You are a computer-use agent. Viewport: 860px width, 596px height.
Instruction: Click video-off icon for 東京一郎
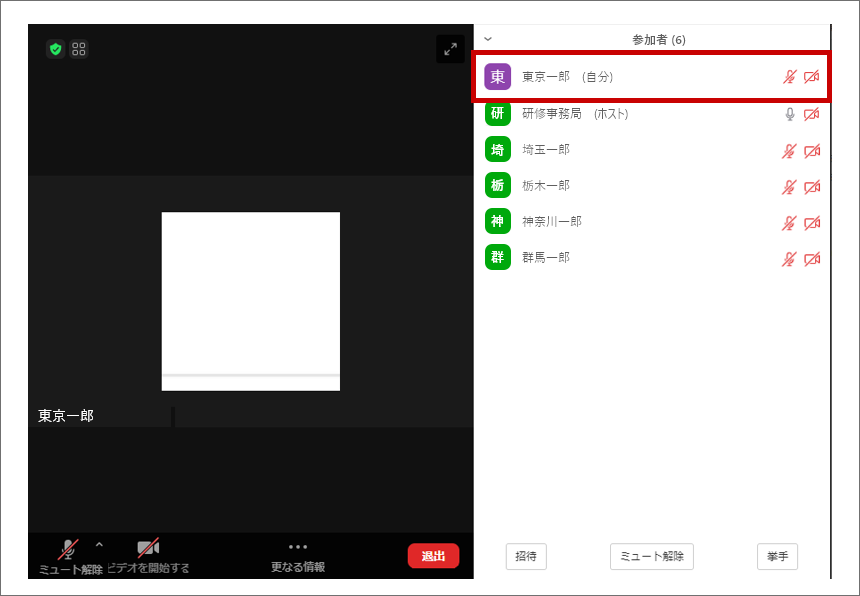(812, 77)
